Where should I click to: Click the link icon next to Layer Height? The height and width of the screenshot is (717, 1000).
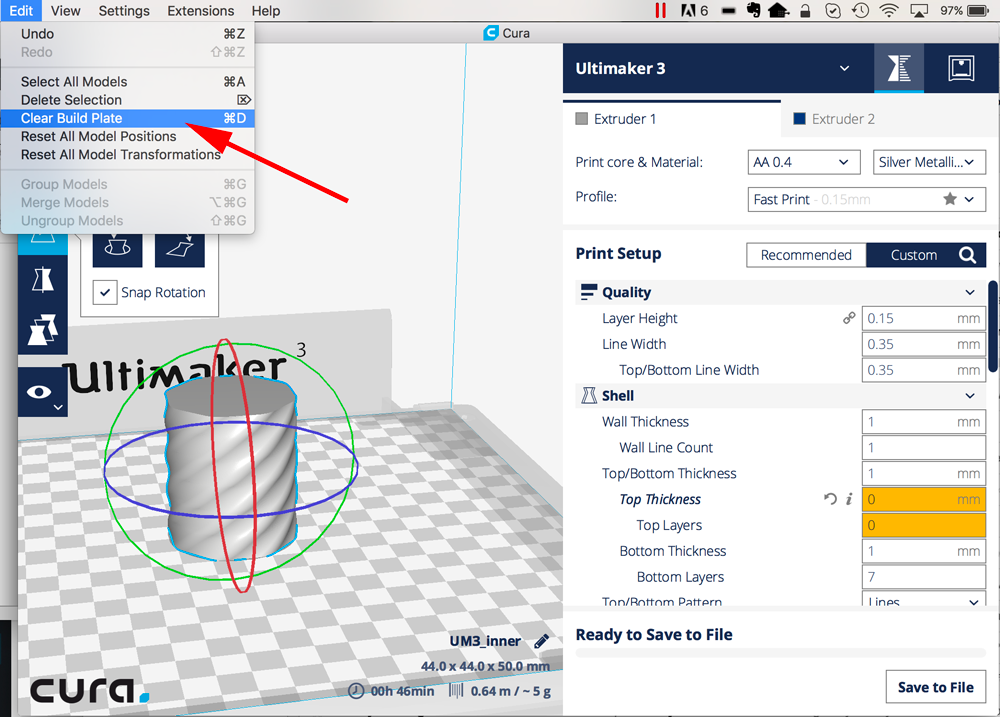coord(849,318)
